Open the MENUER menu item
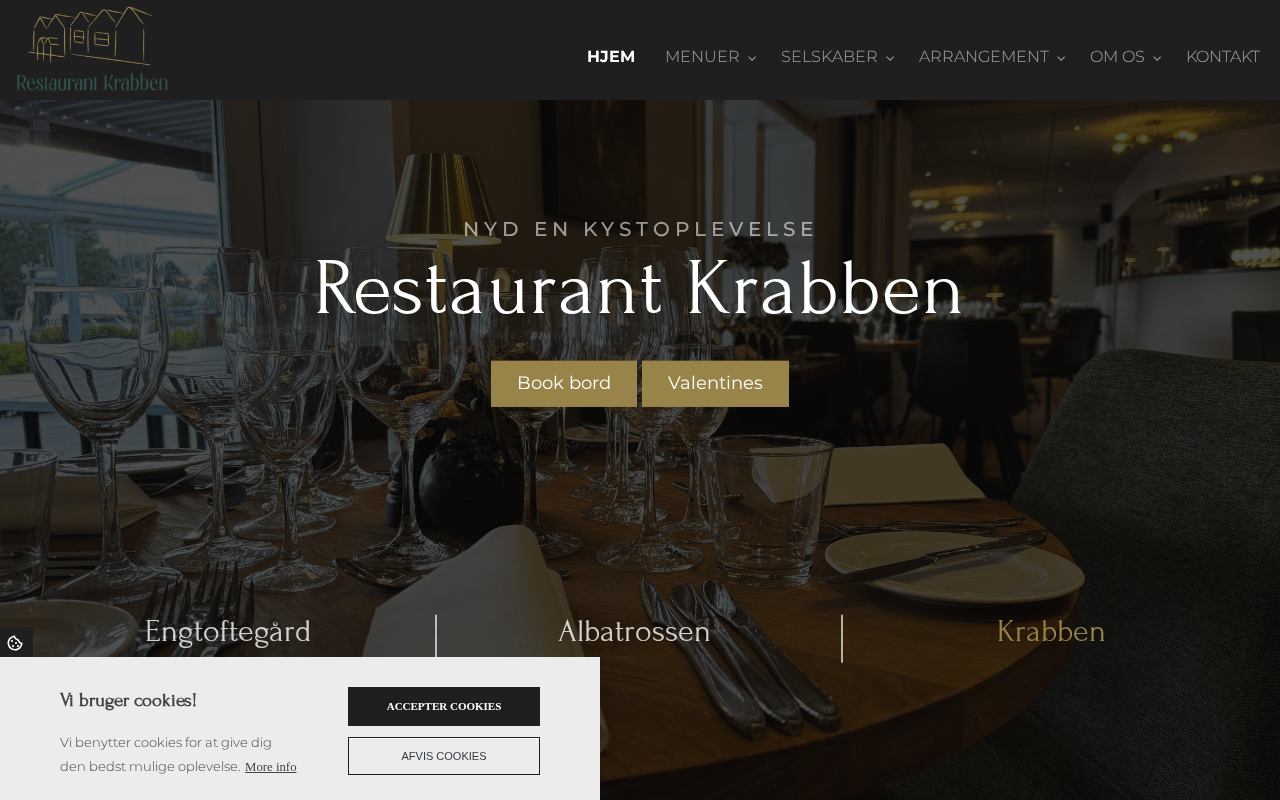 (x=702, y=57)
